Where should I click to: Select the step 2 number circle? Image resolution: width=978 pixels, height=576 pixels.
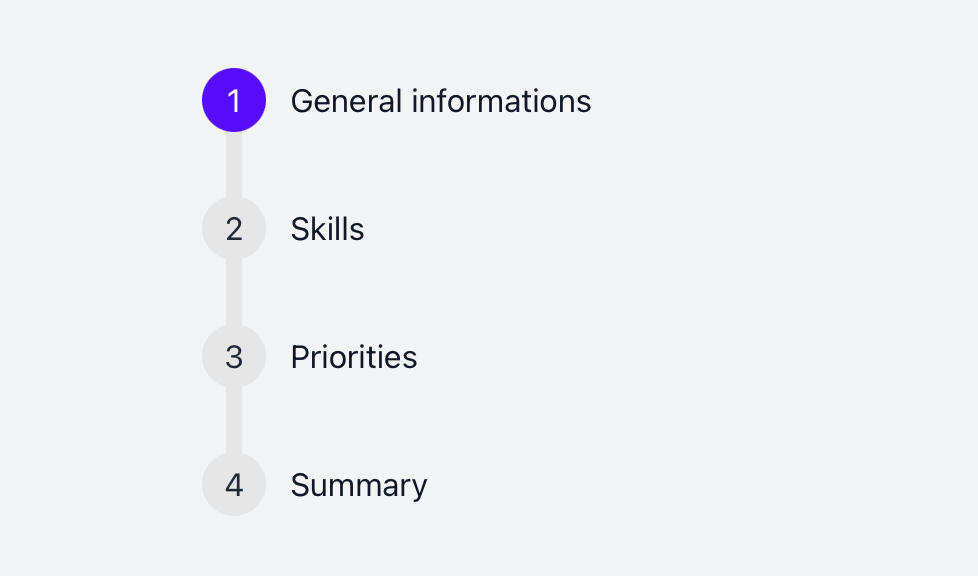pyautogui.click(x=234, y=229)
